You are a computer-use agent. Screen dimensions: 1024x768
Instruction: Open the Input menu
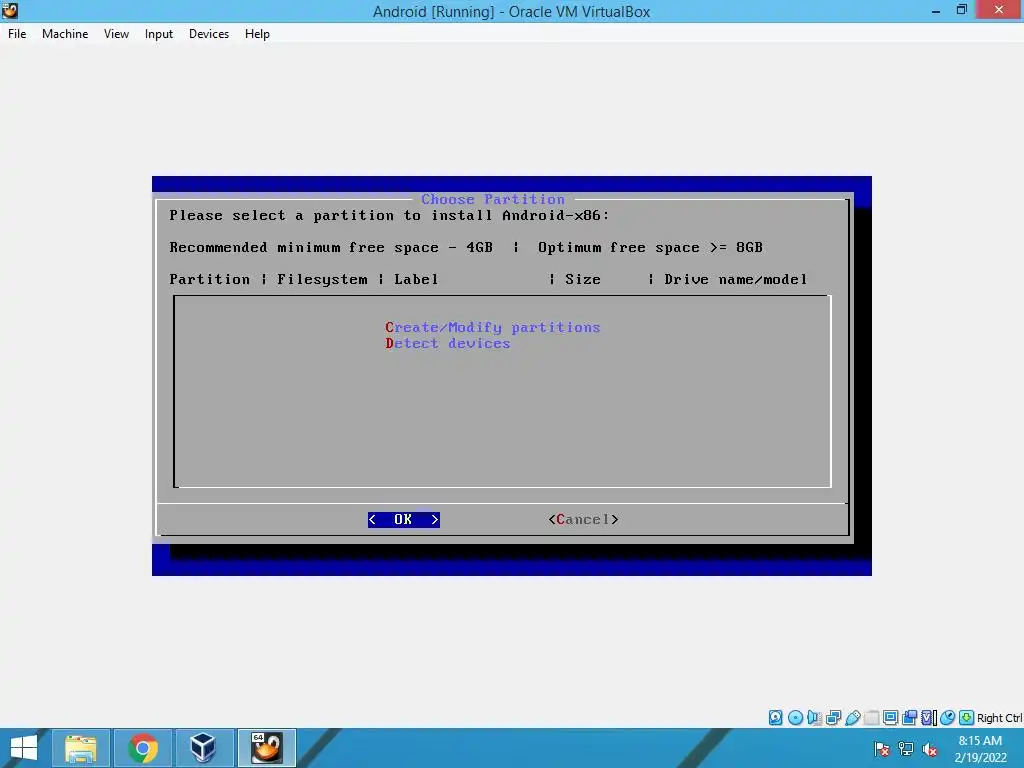pos(159,34)
